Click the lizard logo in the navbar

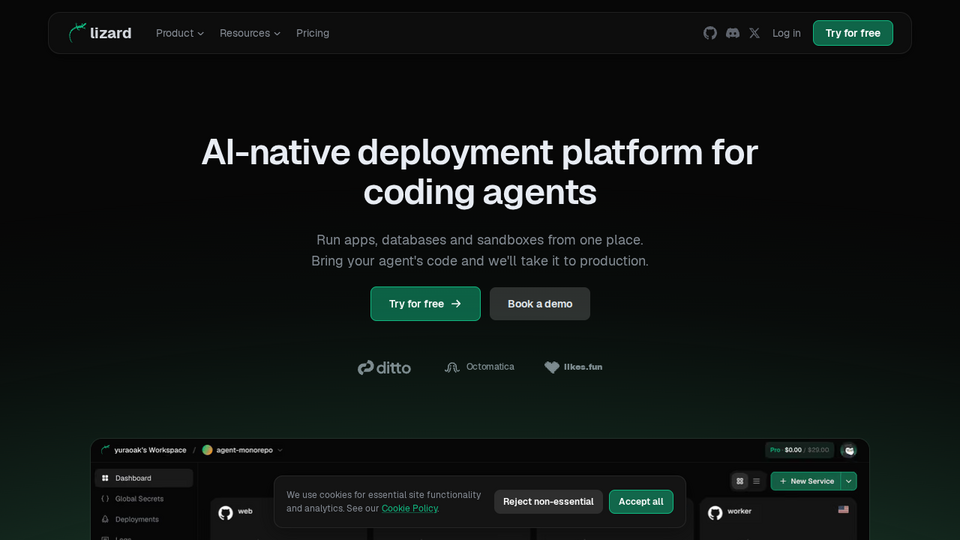click(x=100, y=33)
